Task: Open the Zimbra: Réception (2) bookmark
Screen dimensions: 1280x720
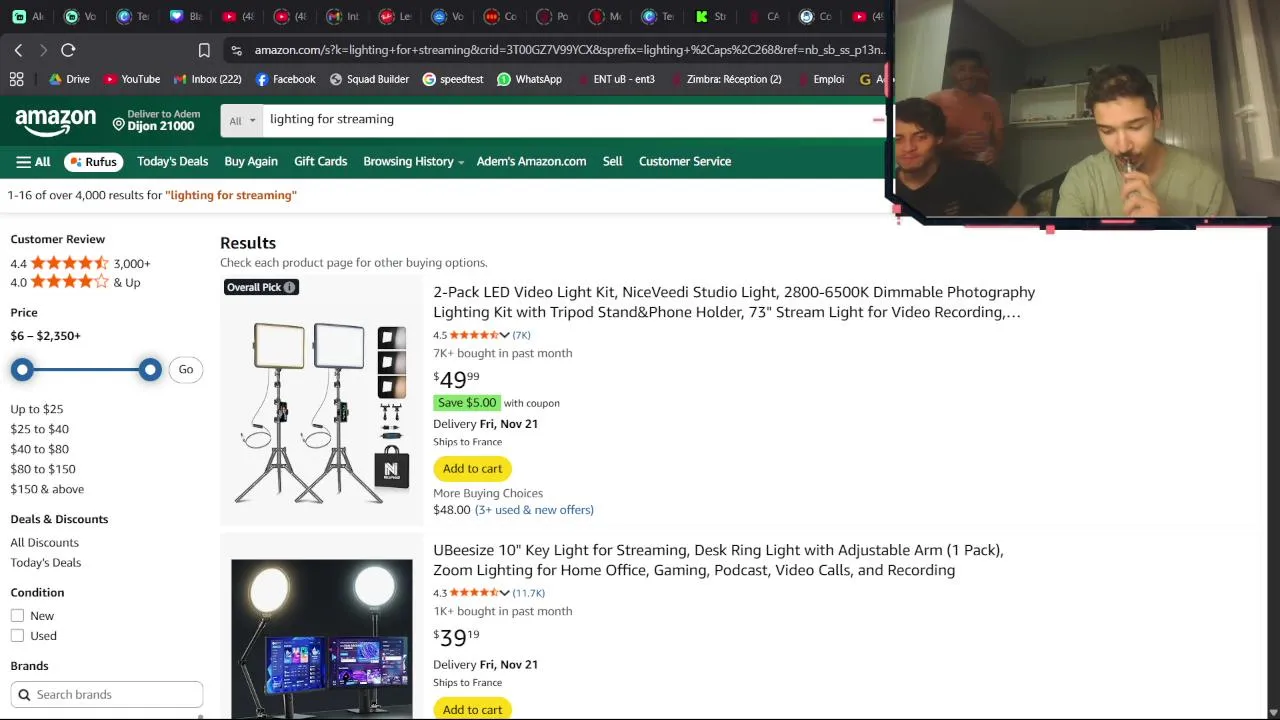Action: tap(725, 79)
